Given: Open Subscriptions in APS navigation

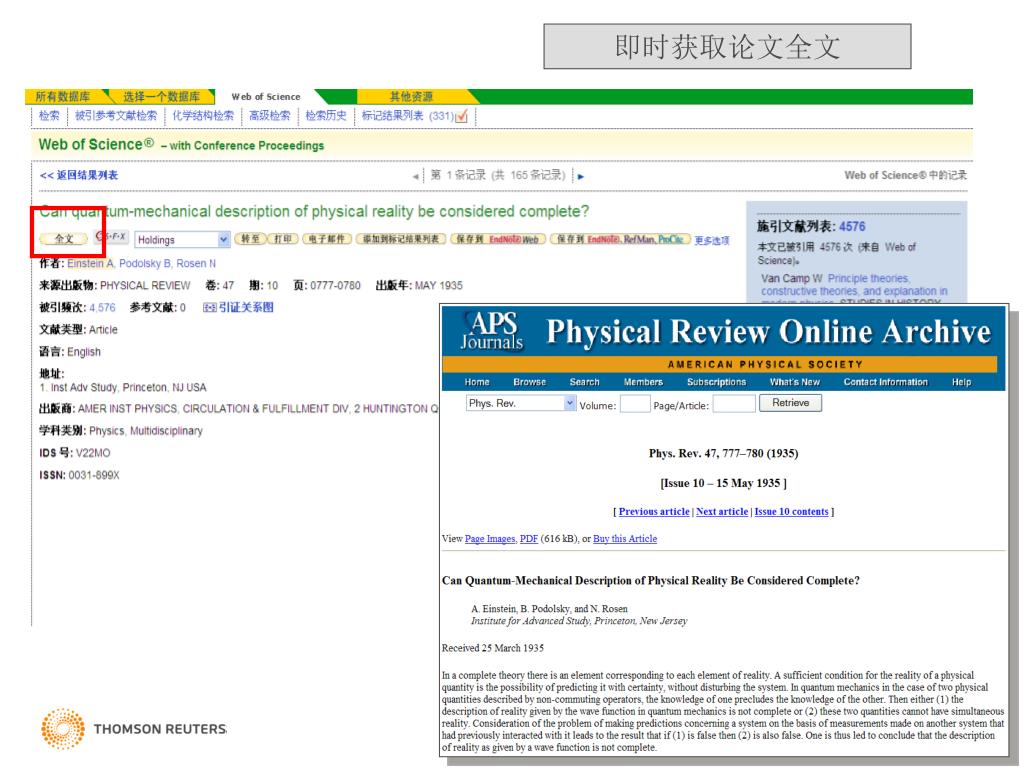Looking at the screenshot, I should point(716,382).
